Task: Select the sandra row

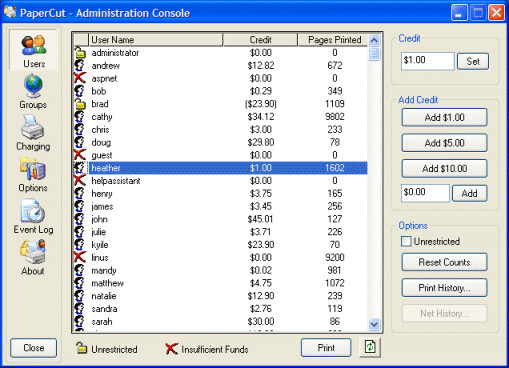Action: tap(220, 309)
